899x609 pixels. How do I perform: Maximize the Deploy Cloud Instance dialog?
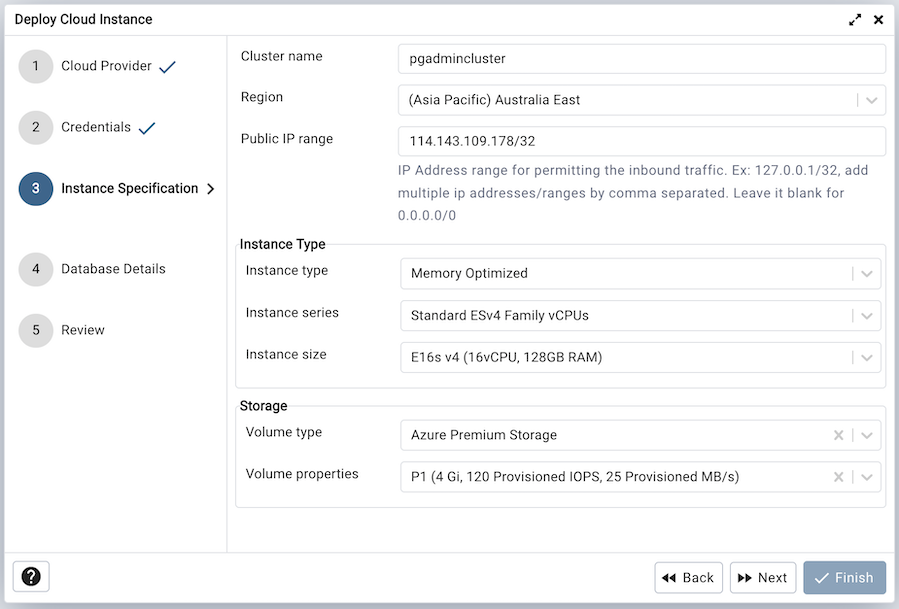coord(855,19)
